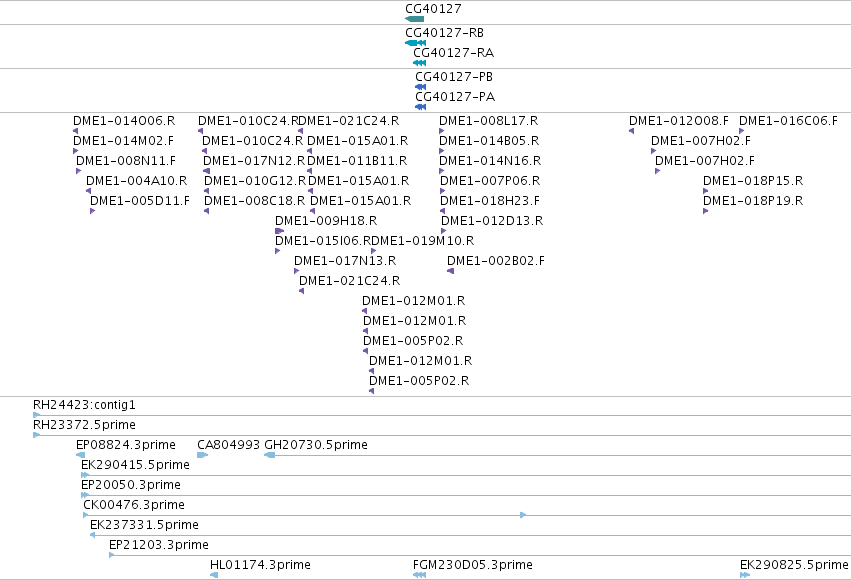The height and width of the screenshot is (580, 851).
Task: Click purple arrowhead under DME1-014O06.R
Action: [x=75, y=131]
